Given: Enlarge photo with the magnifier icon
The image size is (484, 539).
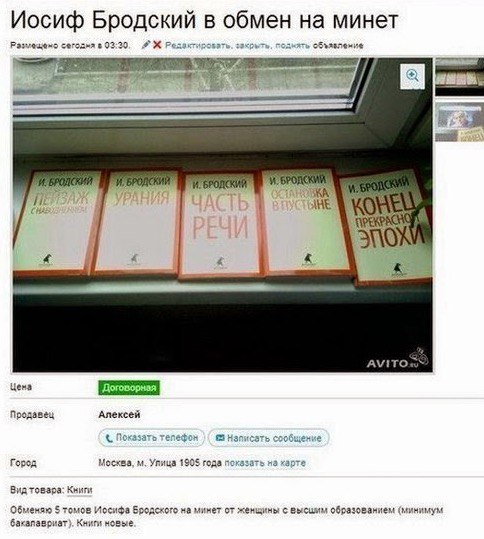Looking at the screenshot, I should point(412,76).
